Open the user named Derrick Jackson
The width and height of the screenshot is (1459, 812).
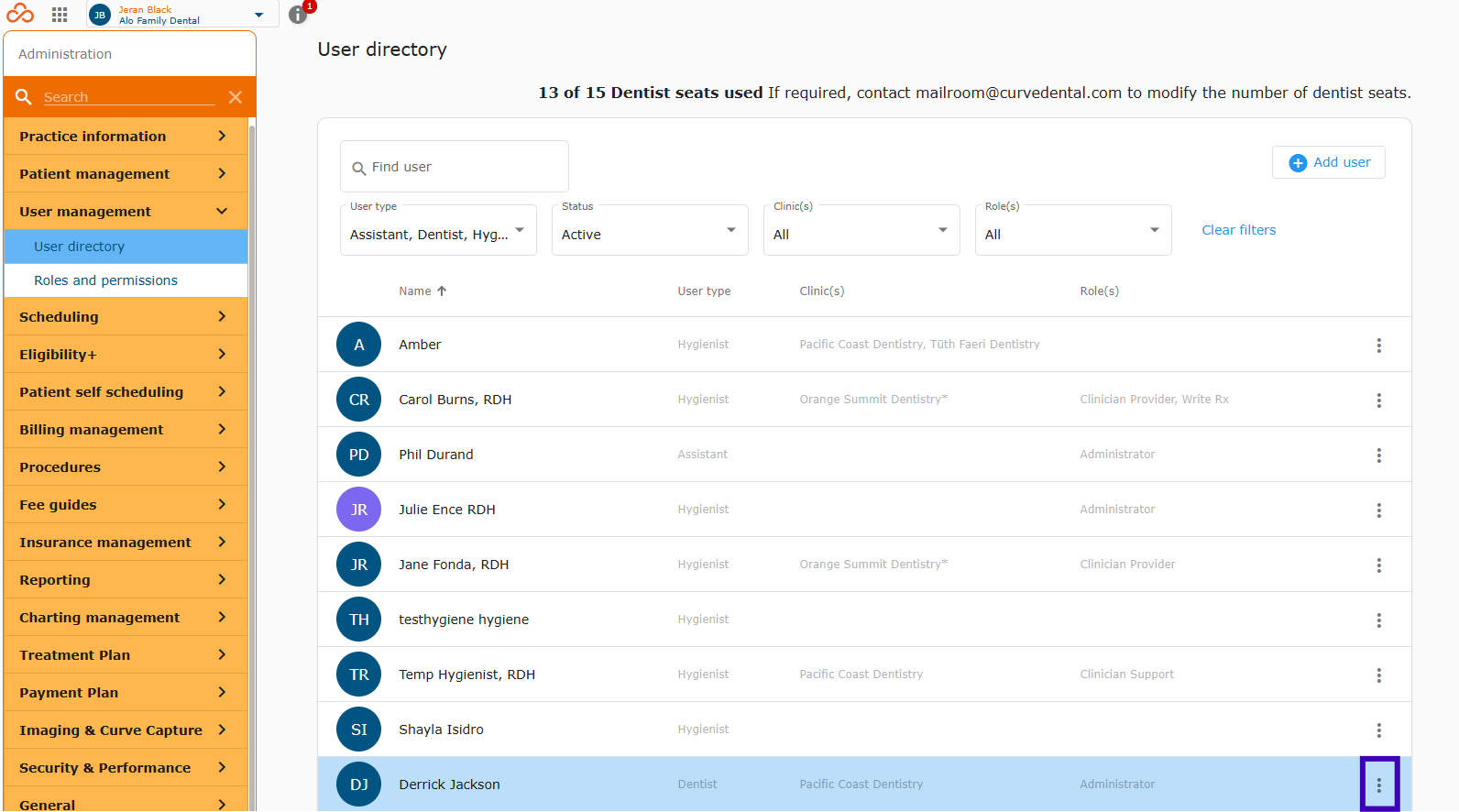point(449,785)
